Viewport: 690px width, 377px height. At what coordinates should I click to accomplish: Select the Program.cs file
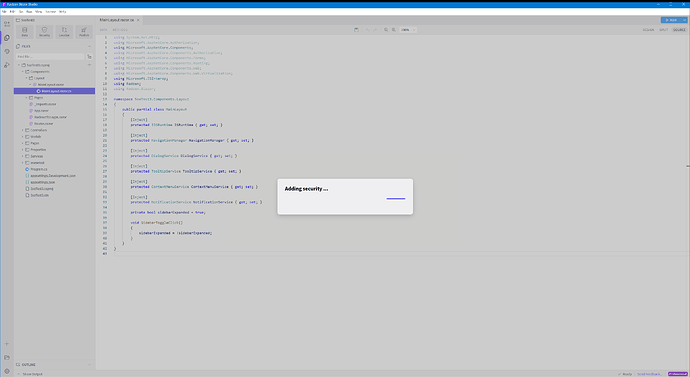tap(39, 169)
